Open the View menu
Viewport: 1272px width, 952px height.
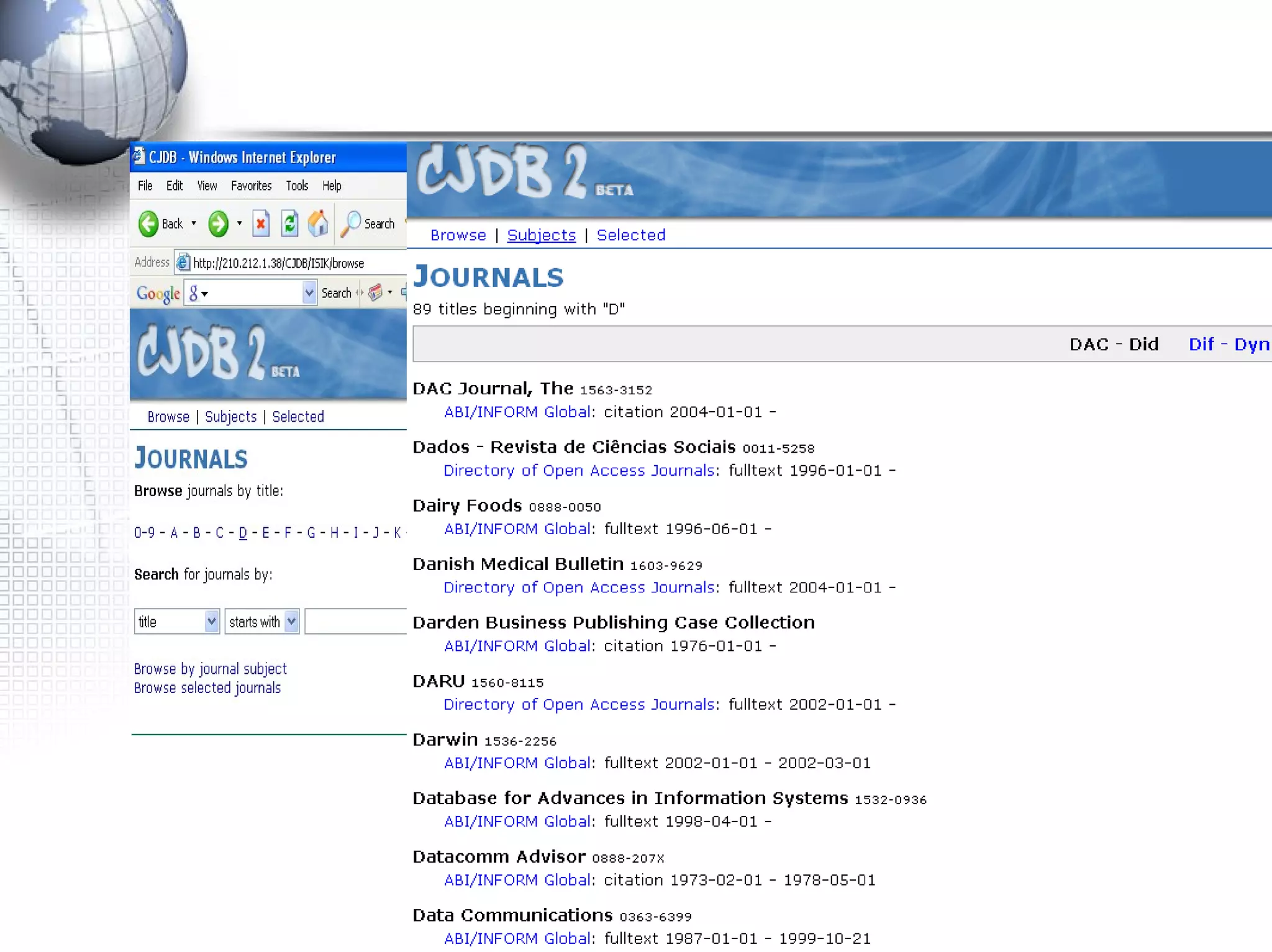click(207, 186)
